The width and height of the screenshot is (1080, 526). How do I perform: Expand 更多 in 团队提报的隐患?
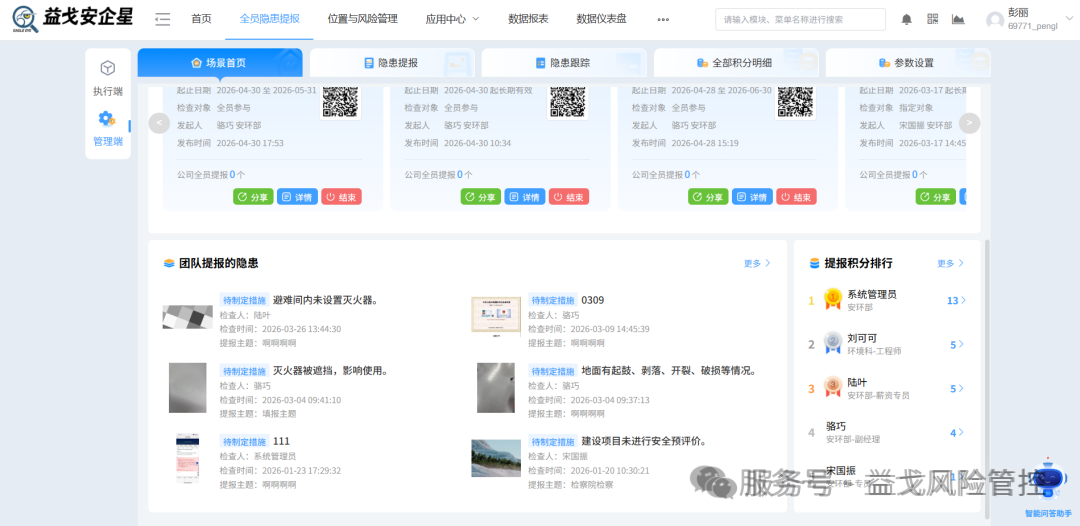tap(757, 264)
